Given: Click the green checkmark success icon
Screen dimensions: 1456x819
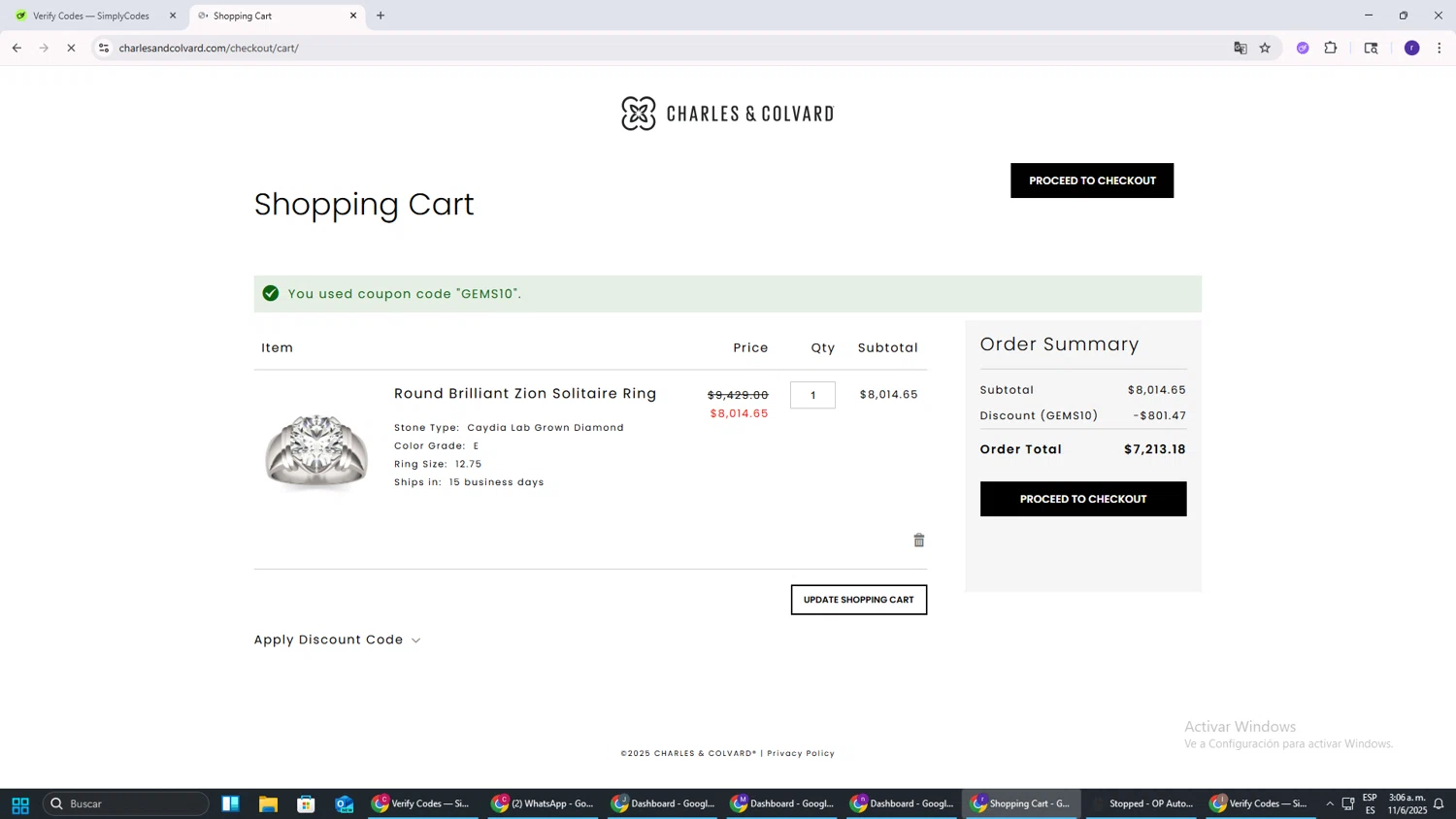Looking at the screenshot, I should click(271, 293).
